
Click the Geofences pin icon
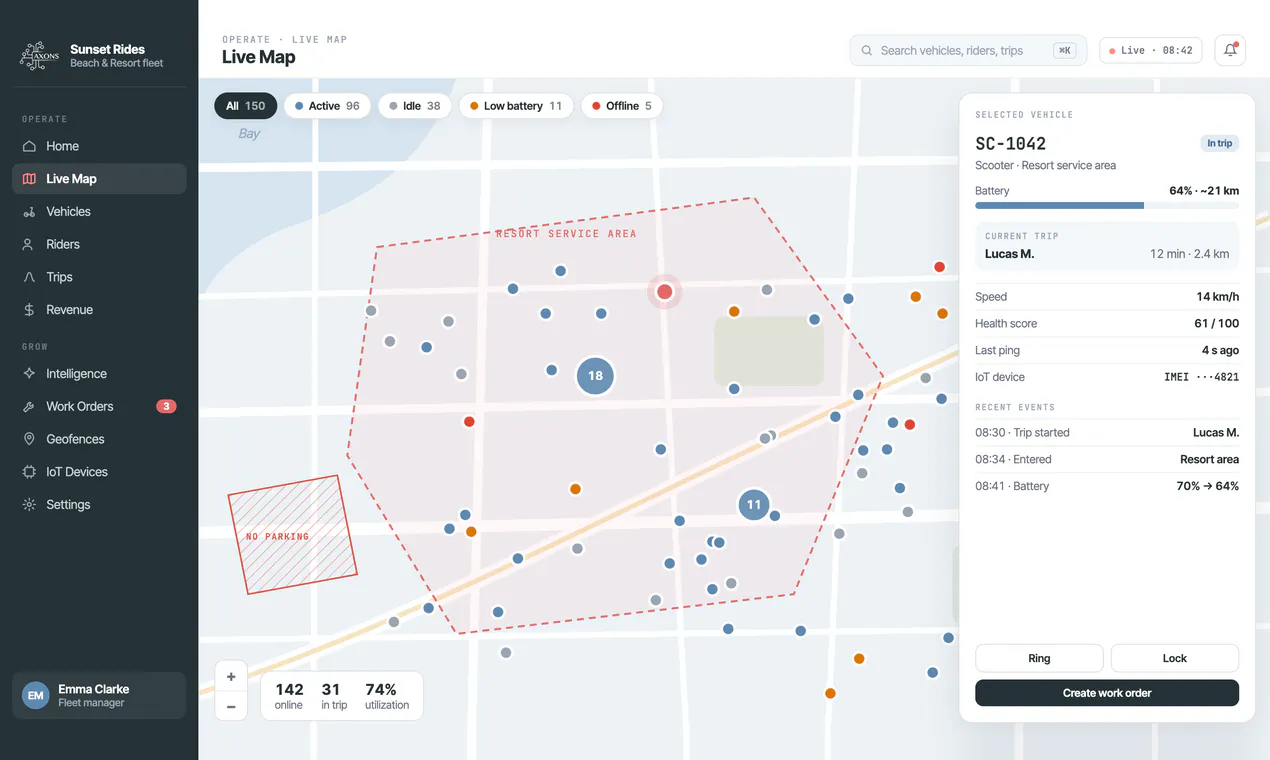pos(29,439)
